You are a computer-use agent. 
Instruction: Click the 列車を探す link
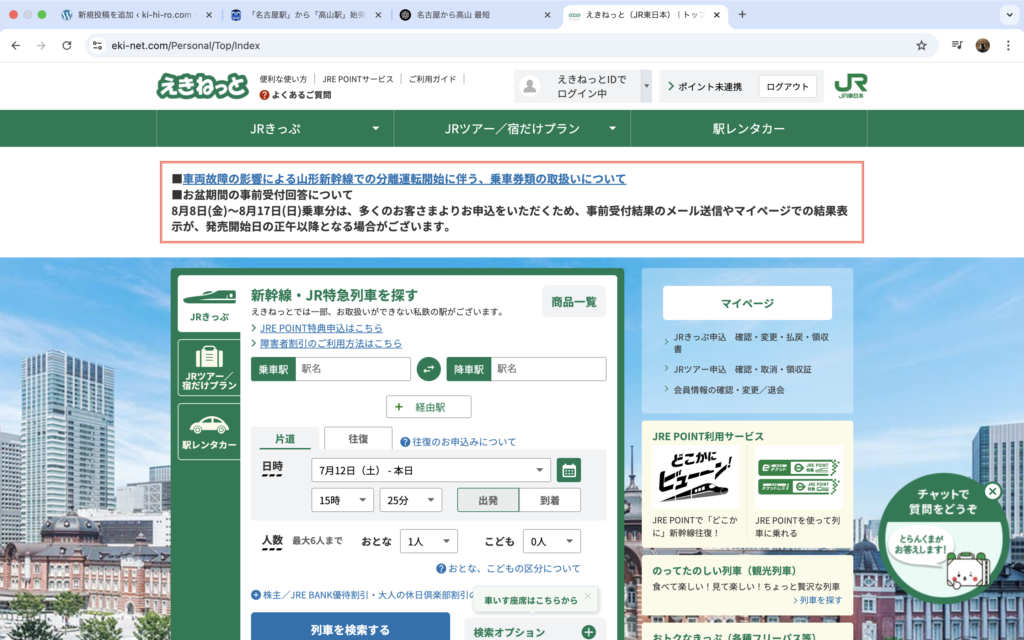tap(820, 600)
